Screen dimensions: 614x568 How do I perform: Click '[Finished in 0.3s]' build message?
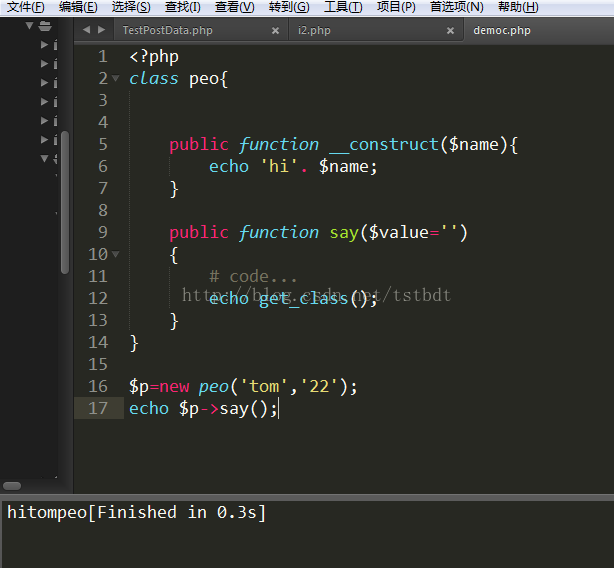pos(177,512)
